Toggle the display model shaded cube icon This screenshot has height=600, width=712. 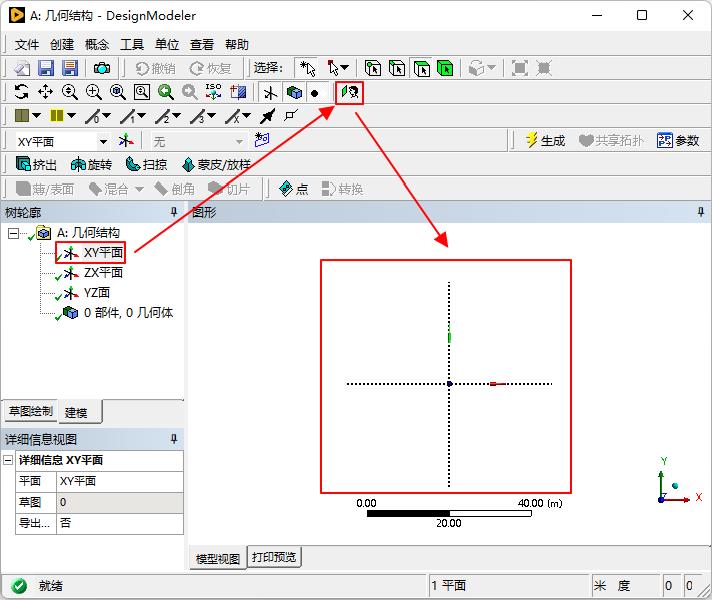pyautogui.click(x=294, y=92)
